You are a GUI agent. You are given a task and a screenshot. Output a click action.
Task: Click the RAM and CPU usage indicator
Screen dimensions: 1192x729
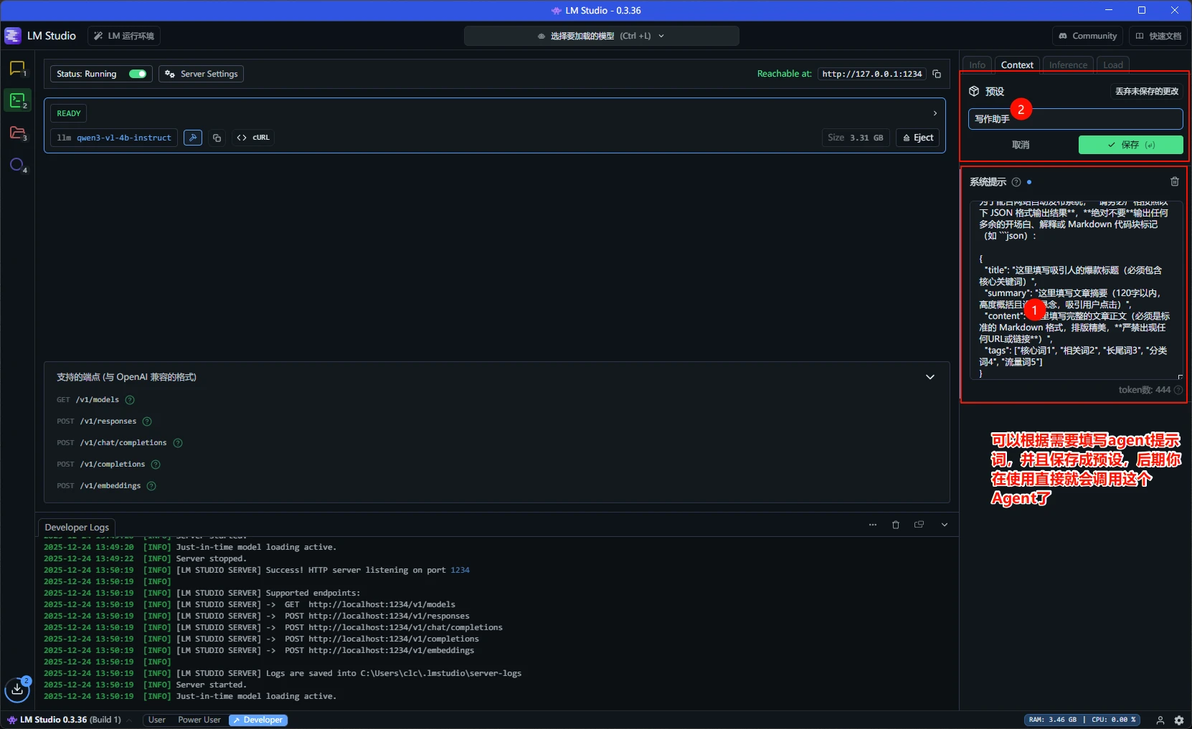1083,720
